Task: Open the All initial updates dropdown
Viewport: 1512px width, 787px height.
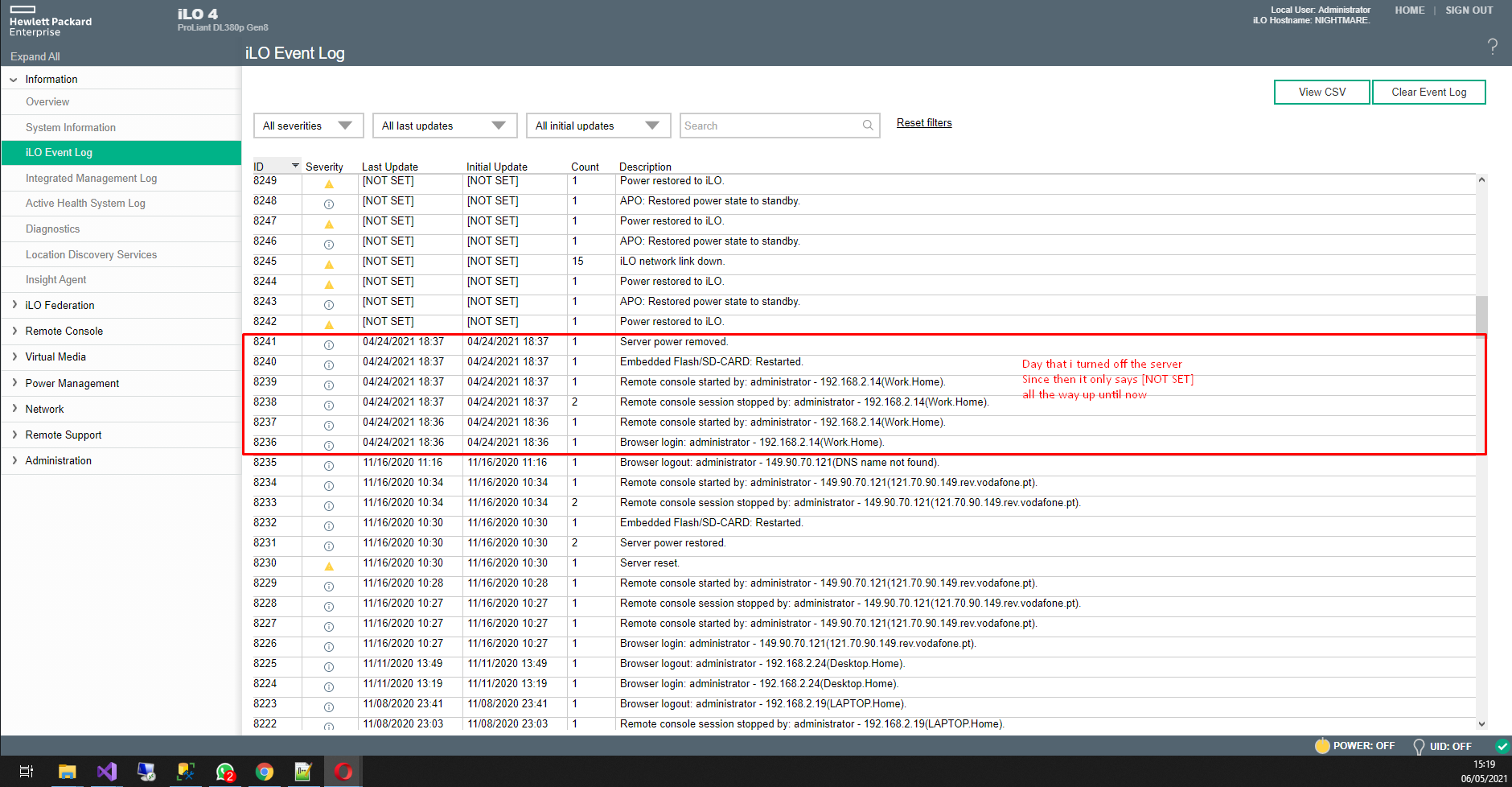Action: coord(598,126)
